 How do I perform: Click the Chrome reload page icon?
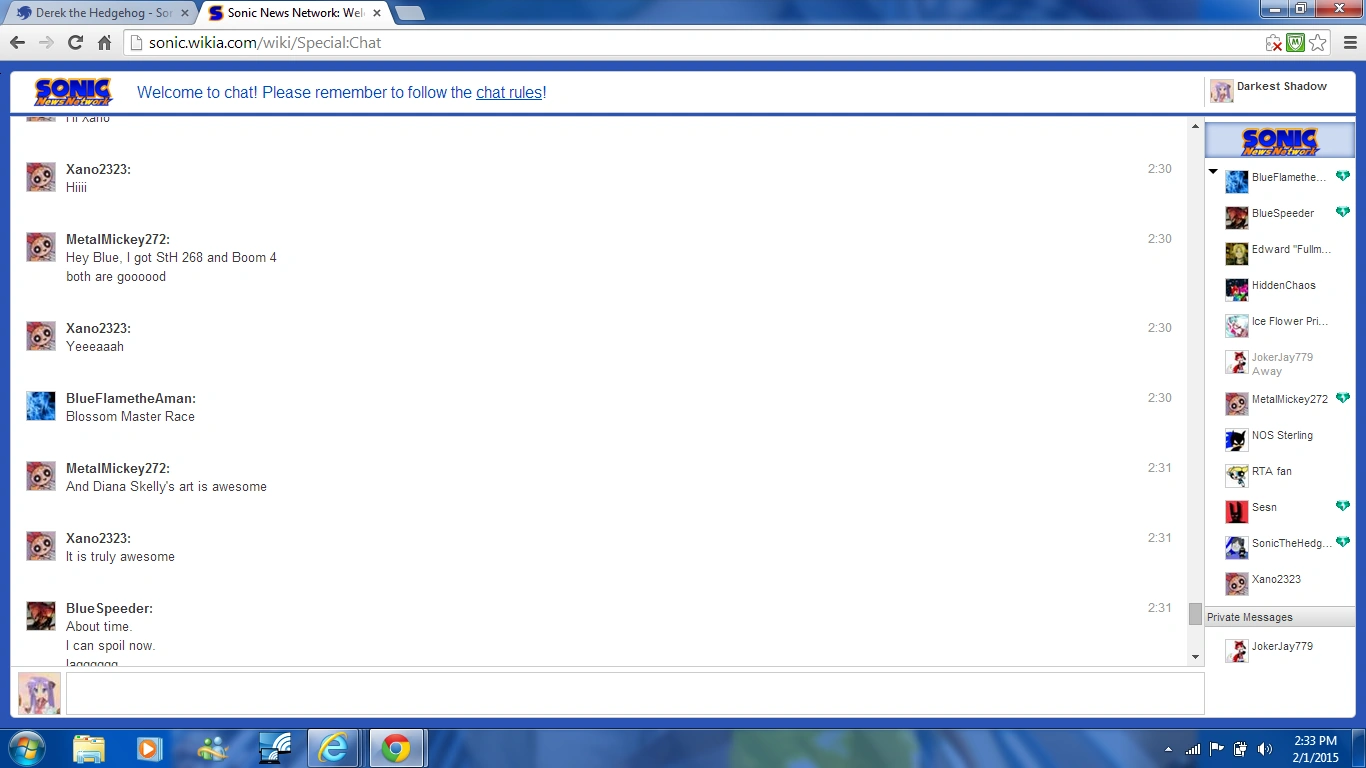click(75, 43)
